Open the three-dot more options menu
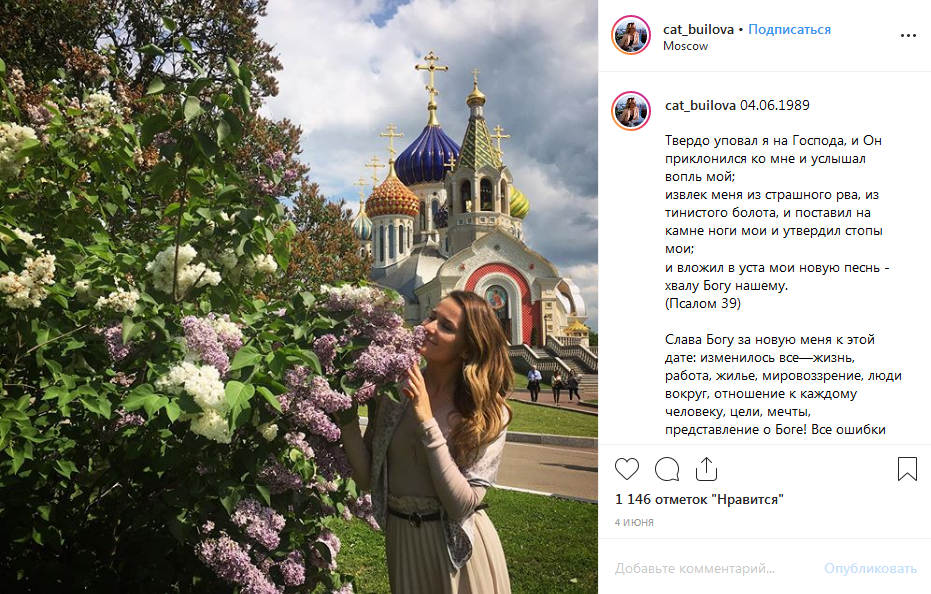931x594 pixels. (x=907, y=35)
